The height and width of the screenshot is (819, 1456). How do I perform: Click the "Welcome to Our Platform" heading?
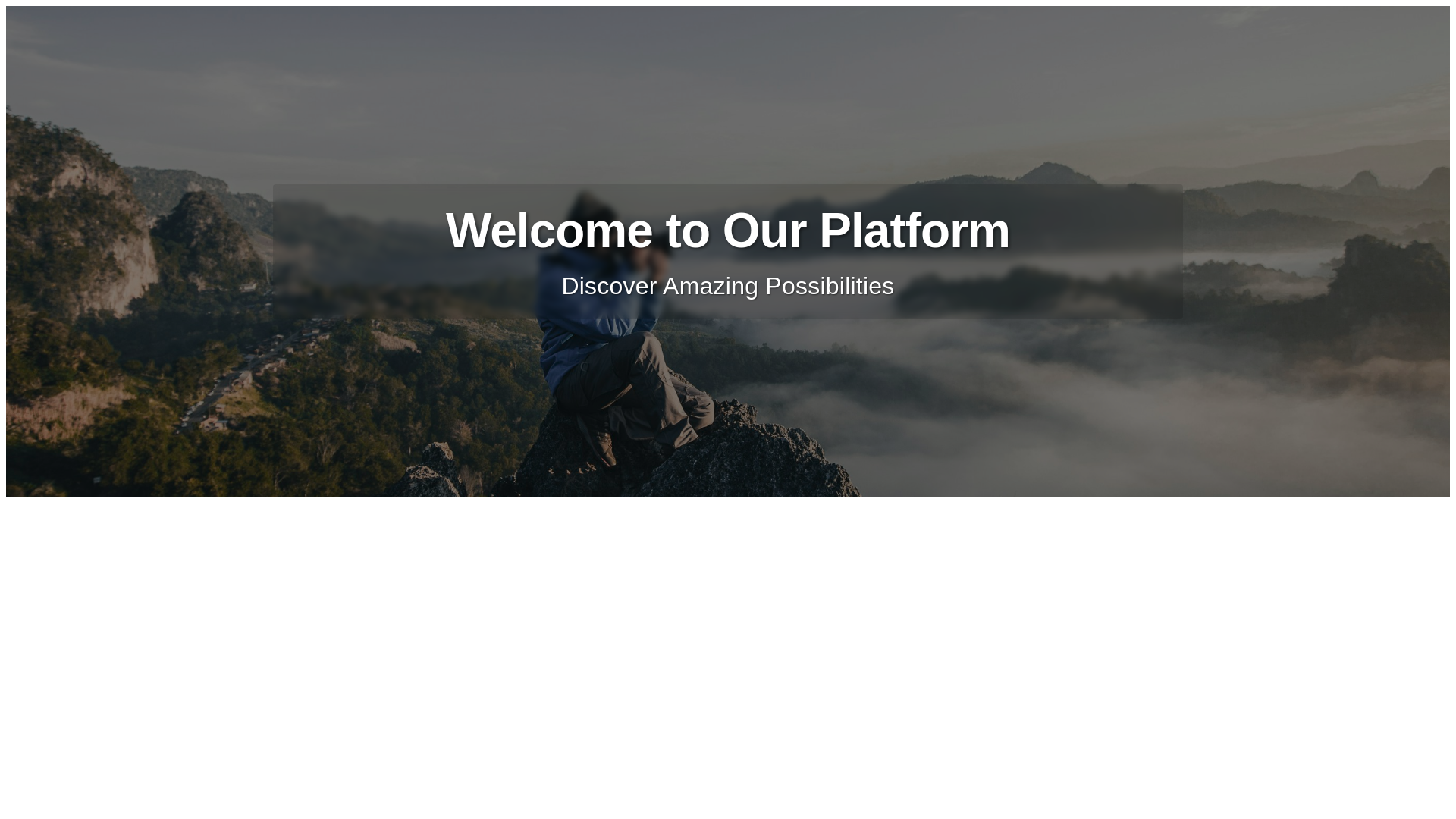coord(728,231)
